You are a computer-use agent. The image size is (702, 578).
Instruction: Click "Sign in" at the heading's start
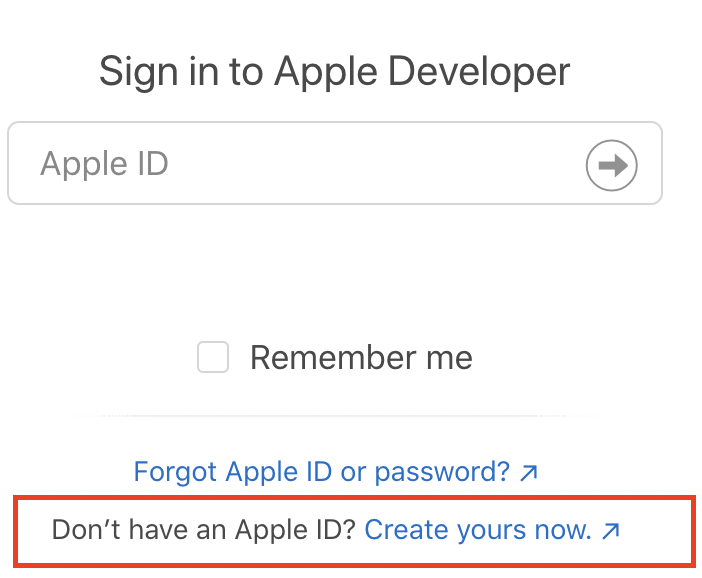[x=149, y=72]
